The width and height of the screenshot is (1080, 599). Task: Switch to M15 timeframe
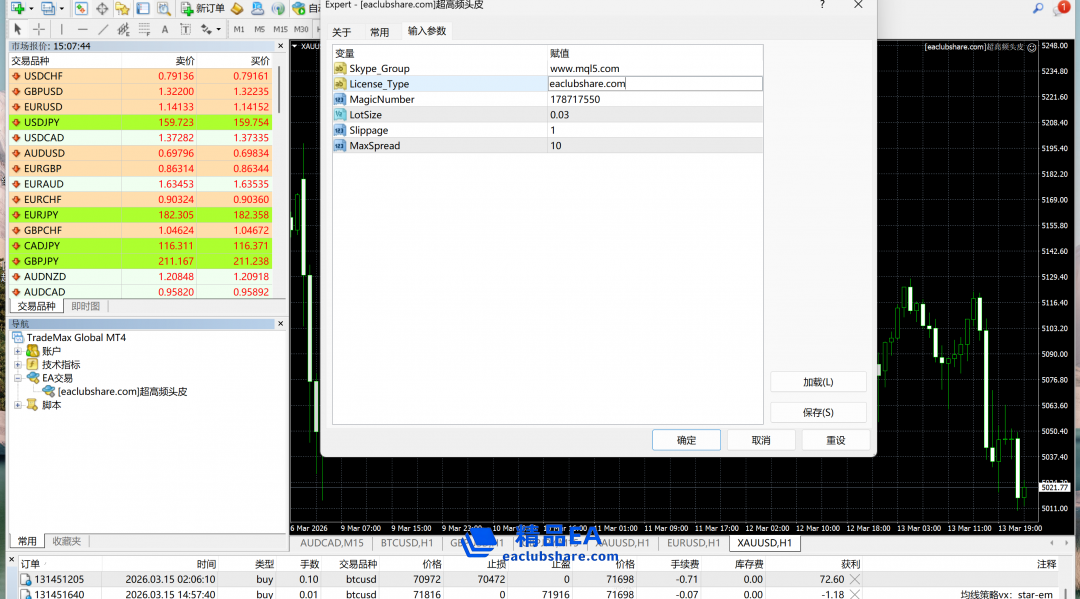[280, 29]
